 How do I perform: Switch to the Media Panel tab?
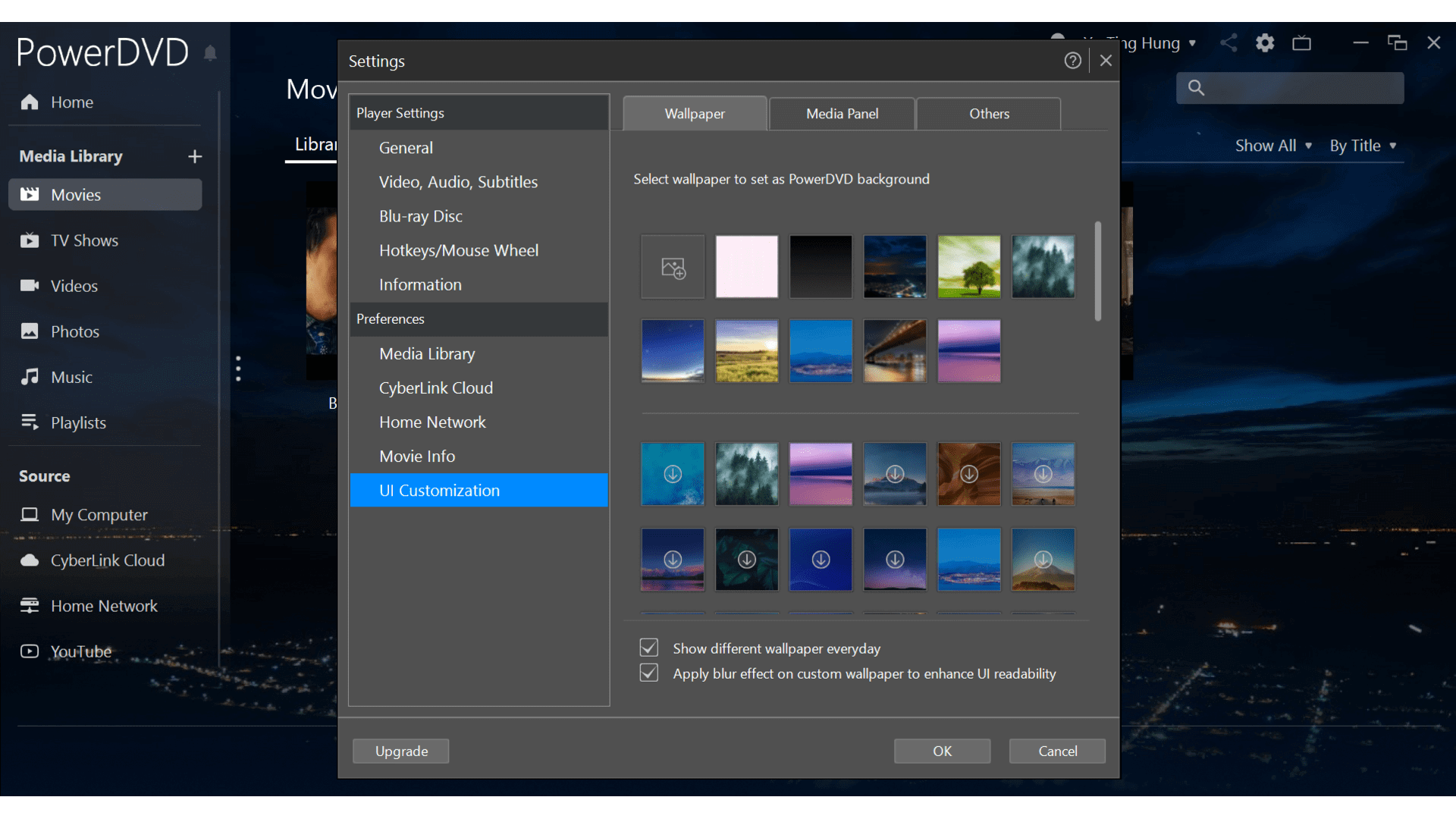842,114
